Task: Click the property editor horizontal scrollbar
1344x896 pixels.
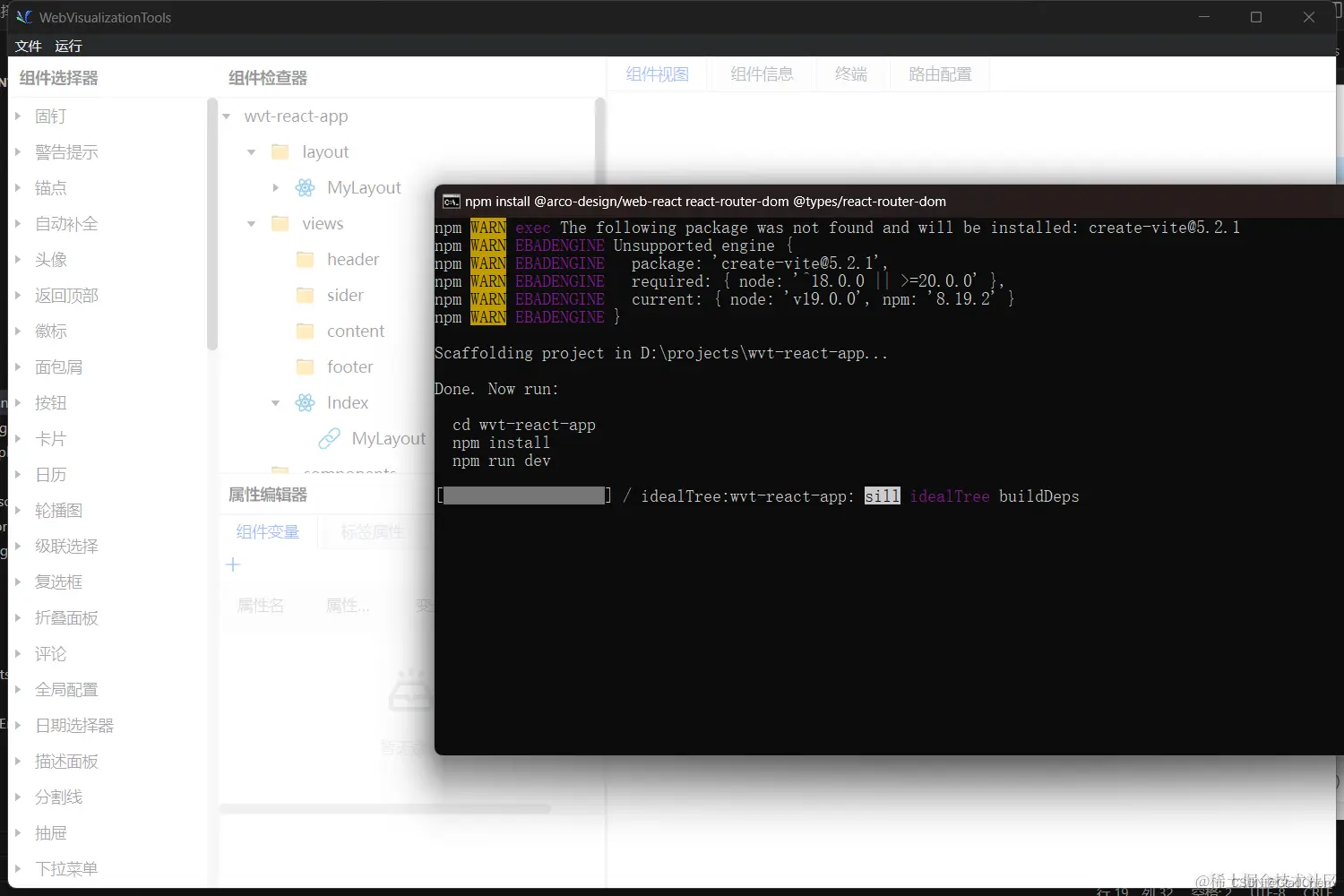Action: click(x=385, y=808)
